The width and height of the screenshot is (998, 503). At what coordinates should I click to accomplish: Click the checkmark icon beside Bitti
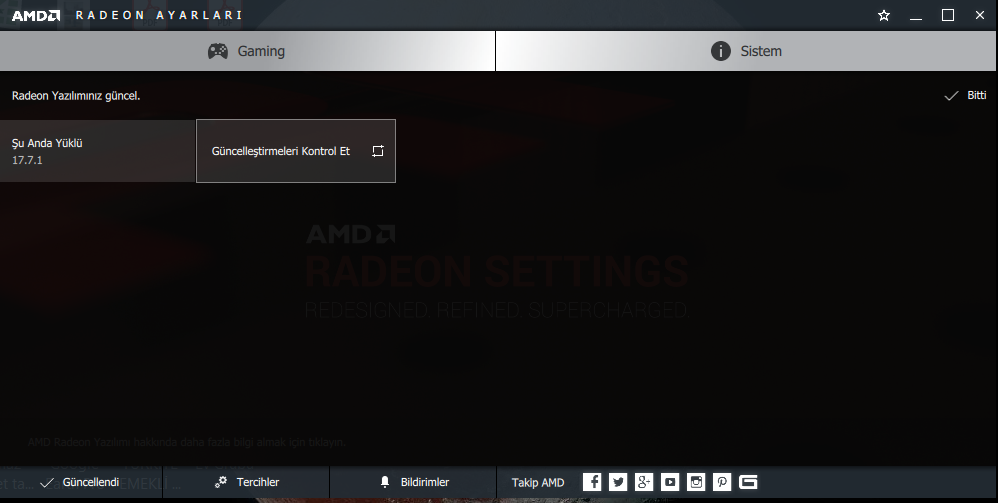tap(951, 96)
